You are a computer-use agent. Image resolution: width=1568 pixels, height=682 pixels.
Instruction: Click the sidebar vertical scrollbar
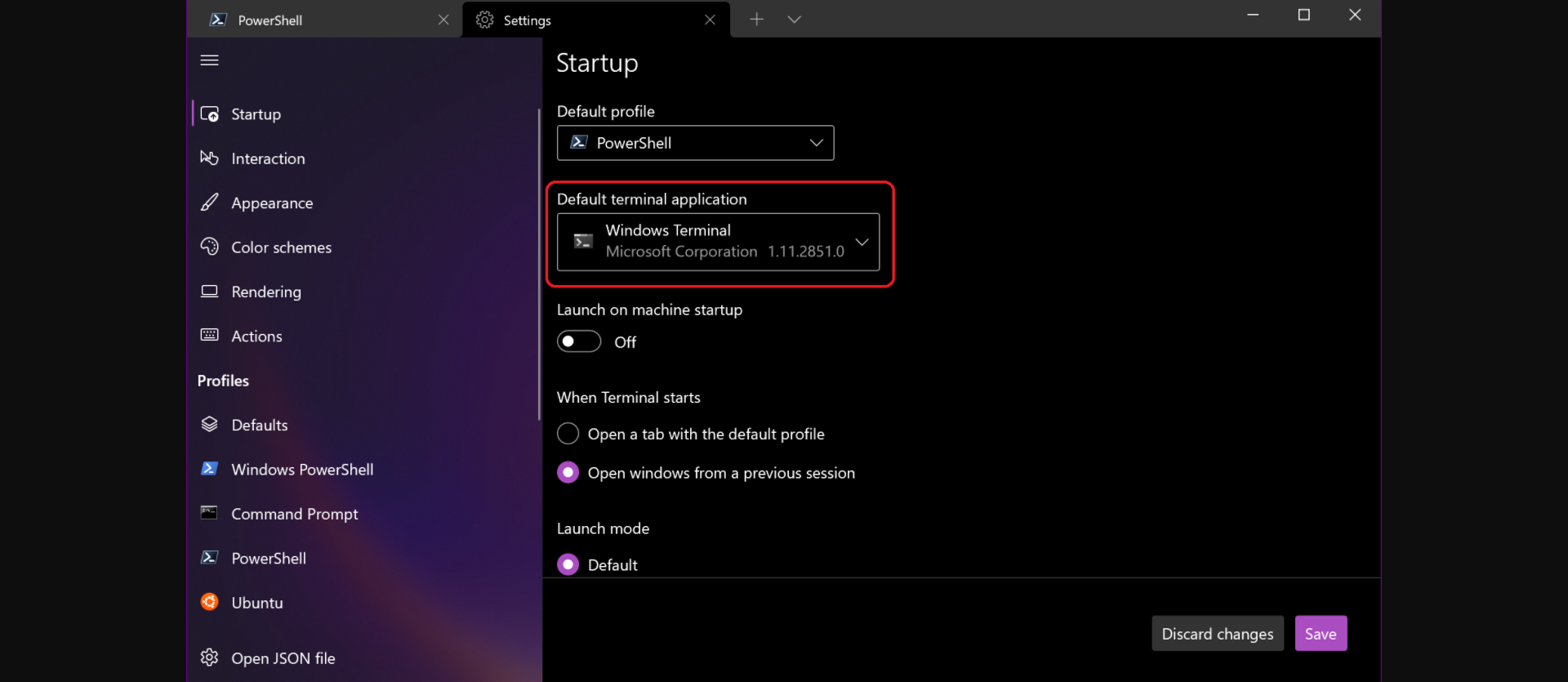coord(539,264)
